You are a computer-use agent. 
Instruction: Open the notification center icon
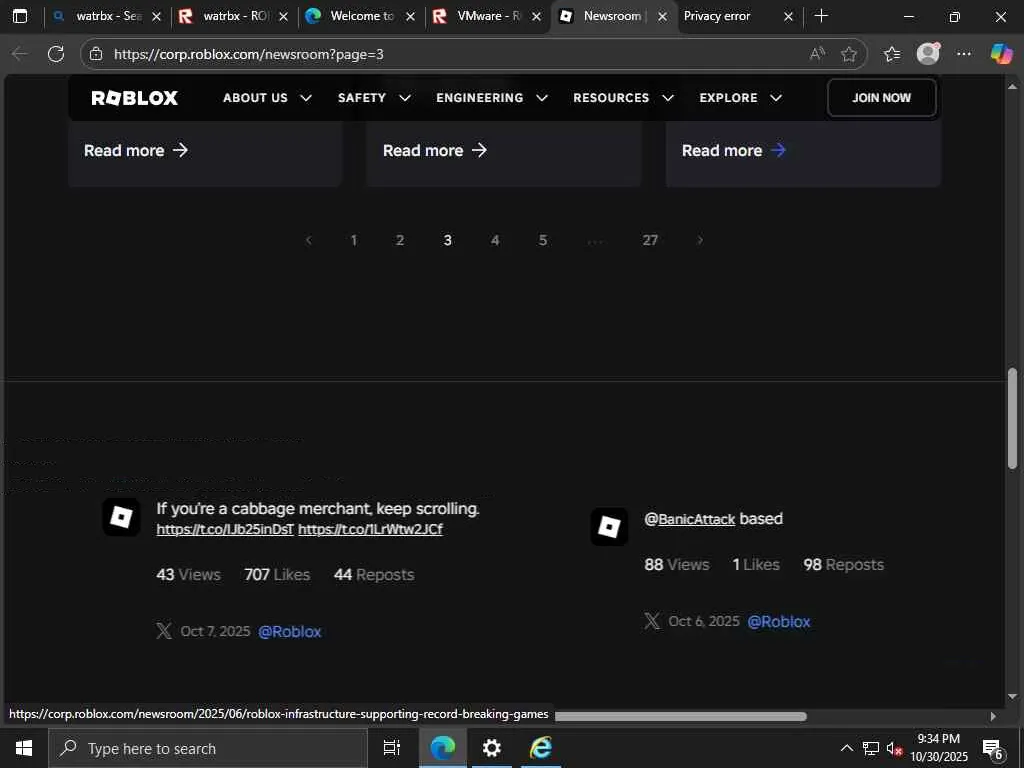pyautogui.click(x=993, y=749)
